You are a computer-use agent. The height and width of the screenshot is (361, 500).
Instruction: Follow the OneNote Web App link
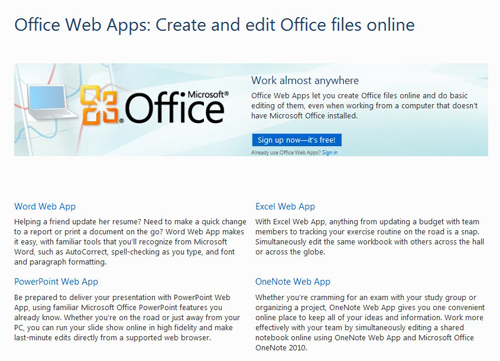[293, 282]
